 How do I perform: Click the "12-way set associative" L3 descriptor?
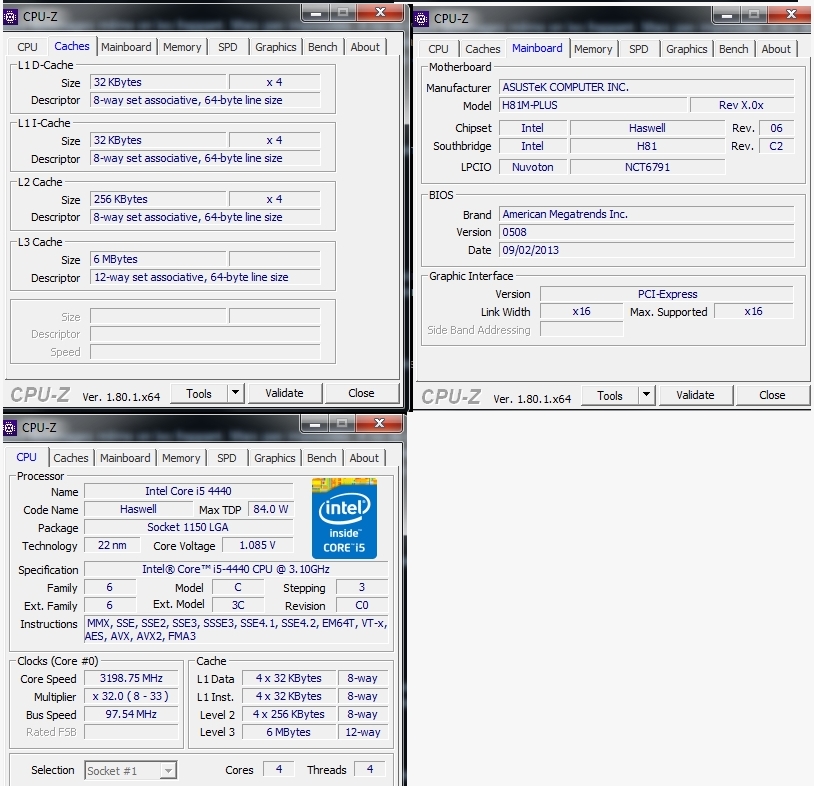pos(205,277)
